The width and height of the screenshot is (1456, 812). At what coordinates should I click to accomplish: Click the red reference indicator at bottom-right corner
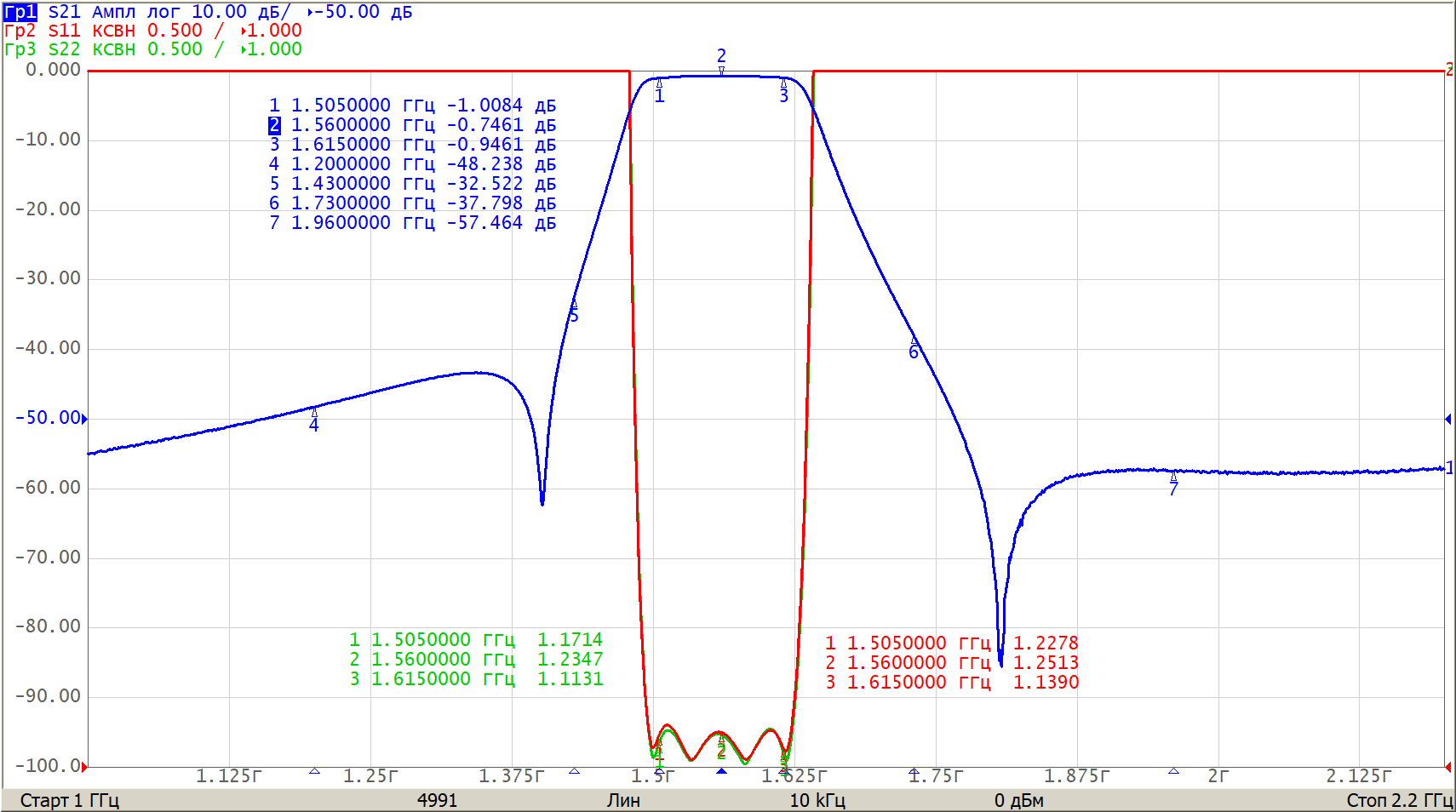tap(1448, 767)
